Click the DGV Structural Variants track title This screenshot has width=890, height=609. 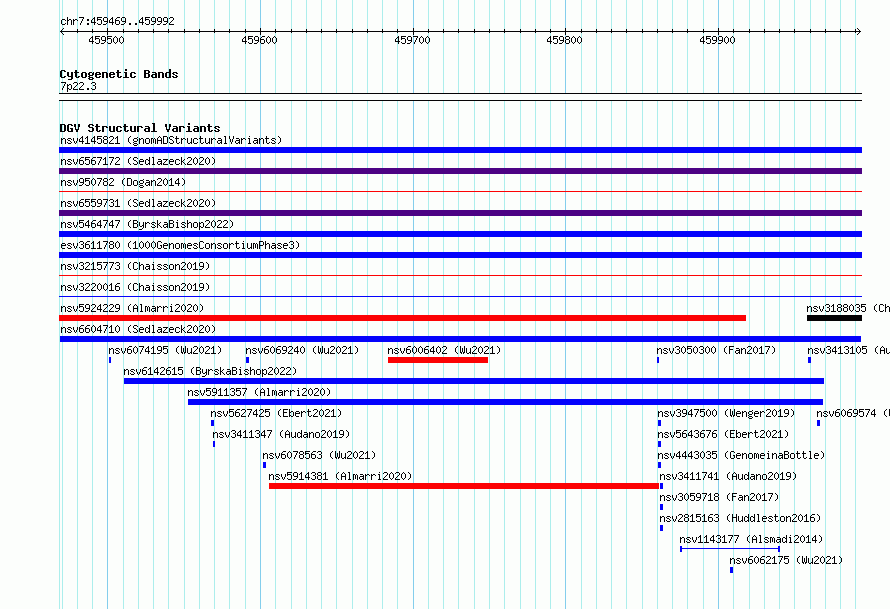point(140,128)
